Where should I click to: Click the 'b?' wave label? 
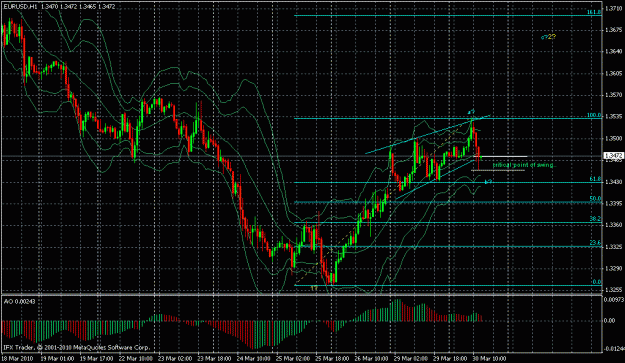(x=488, y=182)
